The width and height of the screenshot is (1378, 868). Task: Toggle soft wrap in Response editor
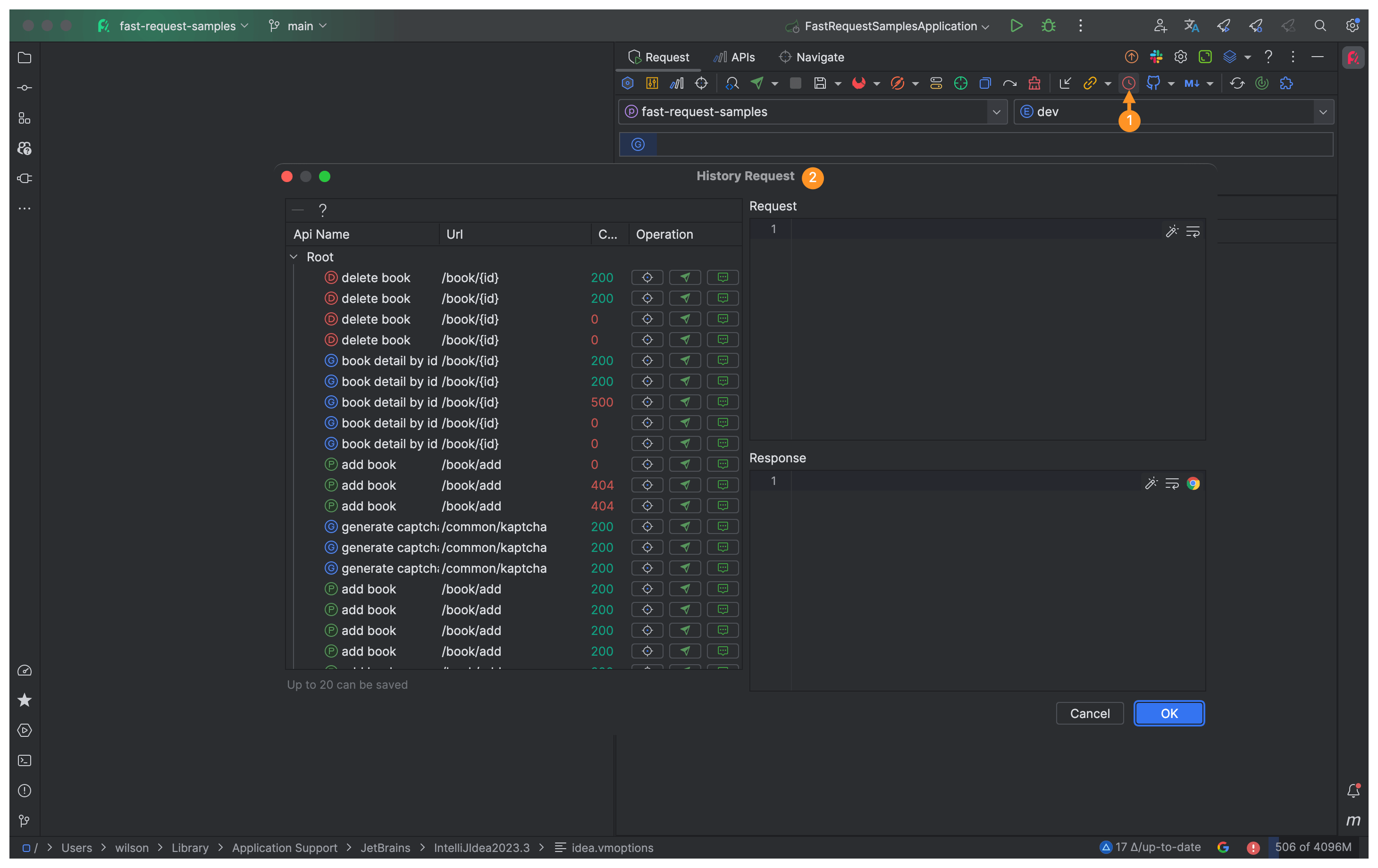tap(1171, 484)
